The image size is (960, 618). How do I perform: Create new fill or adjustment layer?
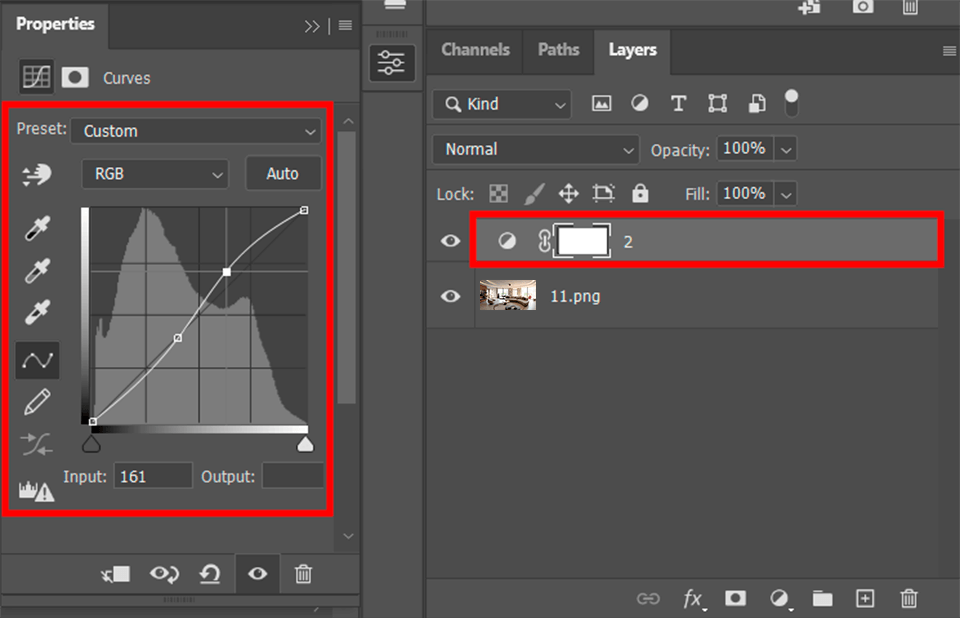click(779, 598)
